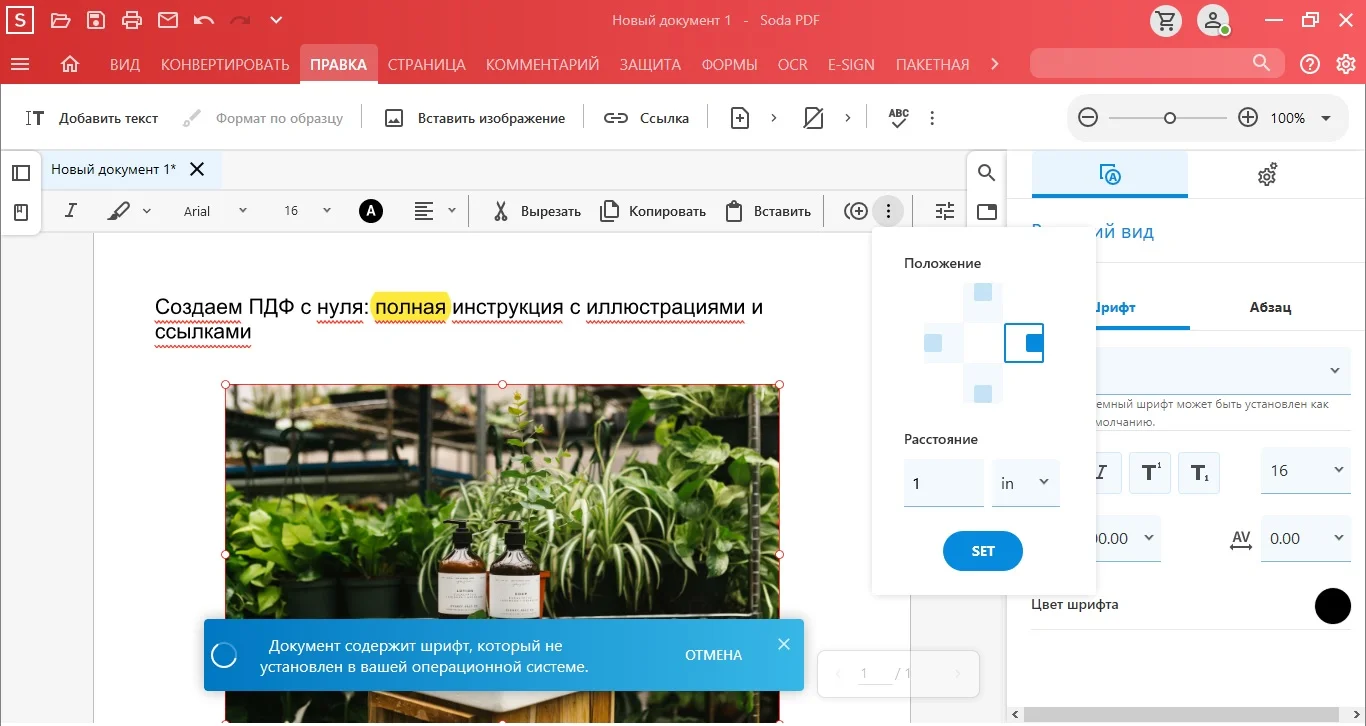The image size is (1366, 726).
Task: Open the E-SIGN tab
Action: click(x=851, y=64)
